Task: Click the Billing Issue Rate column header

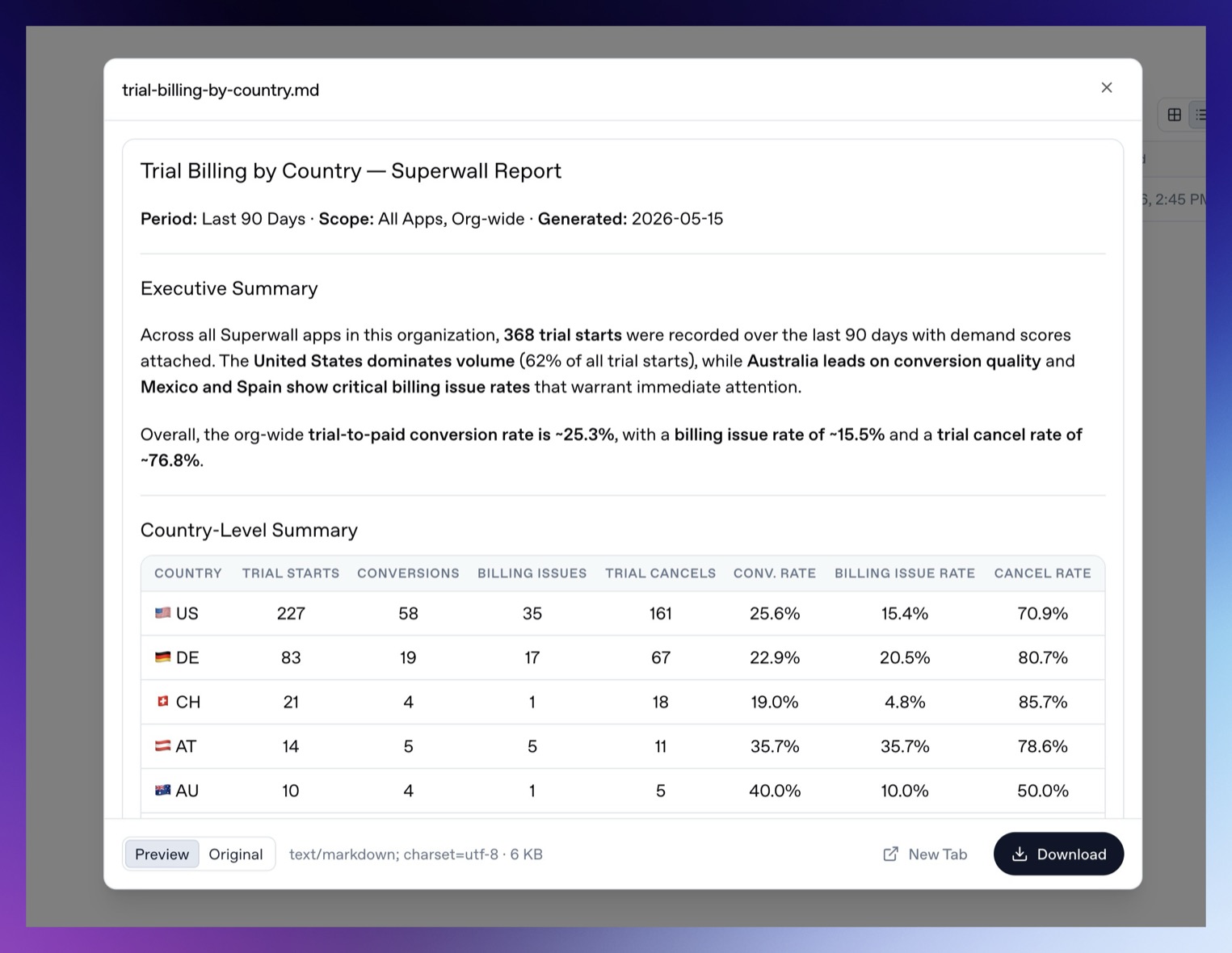Action: point(905,573)
